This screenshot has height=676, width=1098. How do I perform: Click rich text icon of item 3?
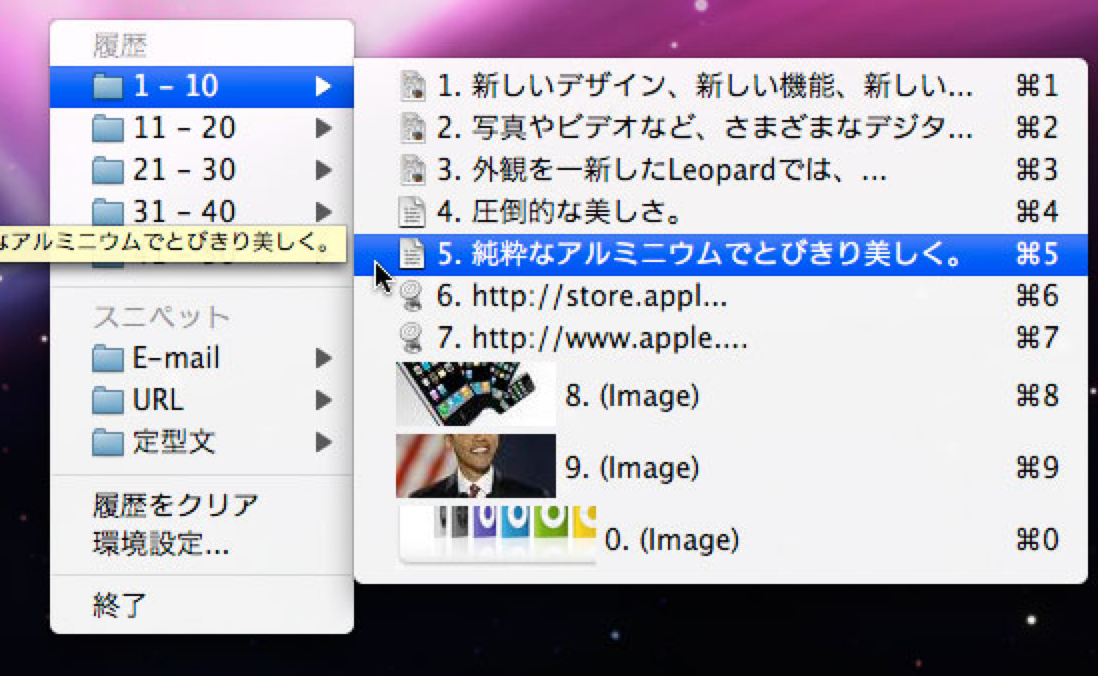point(412,170)
